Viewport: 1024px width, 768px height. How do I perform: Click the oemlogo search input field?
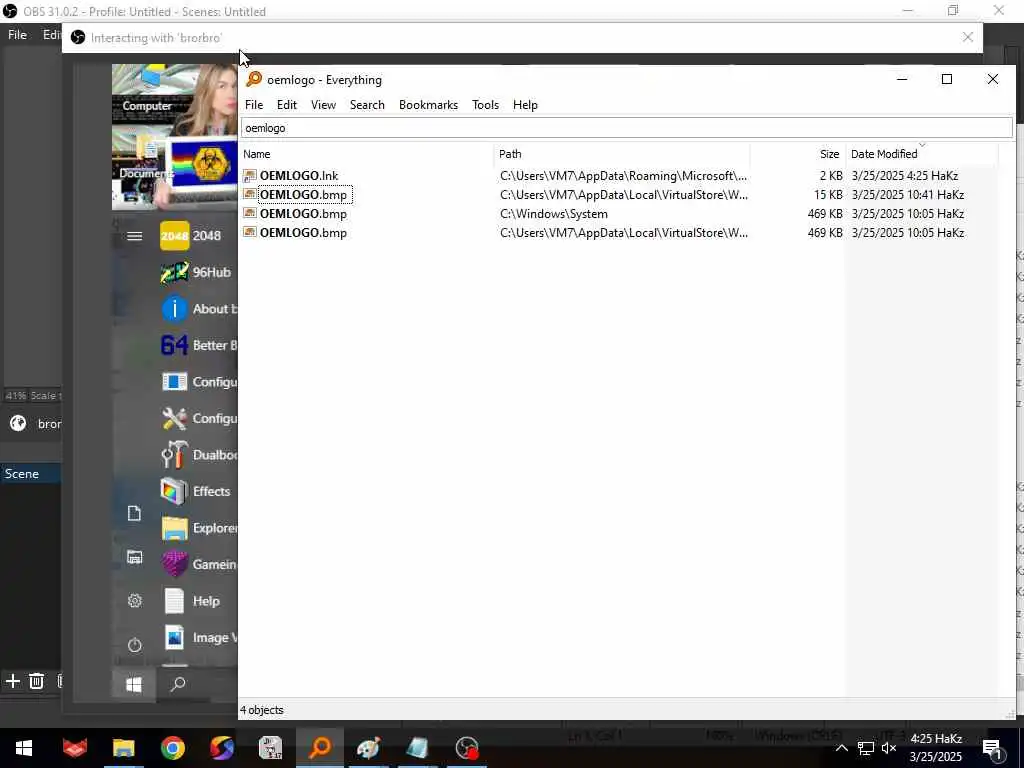626,128
